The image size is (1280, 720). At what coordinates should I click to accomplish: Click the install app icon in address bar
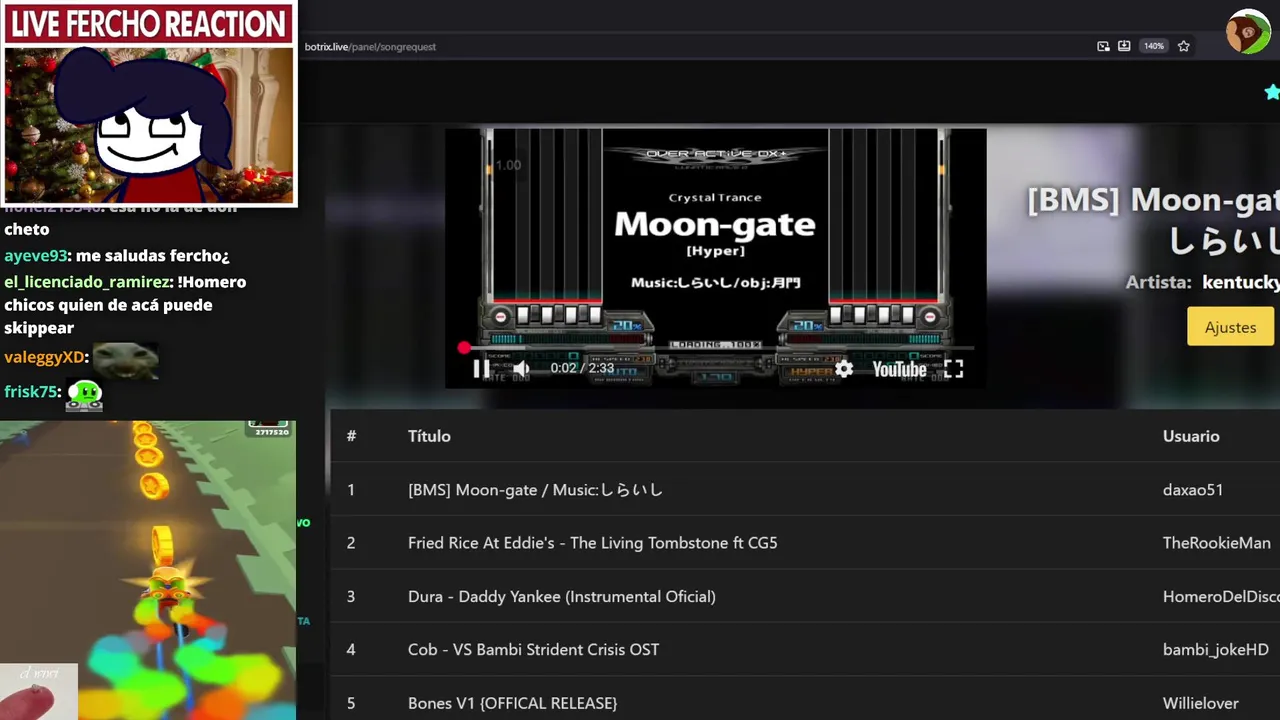[1124, 46]
